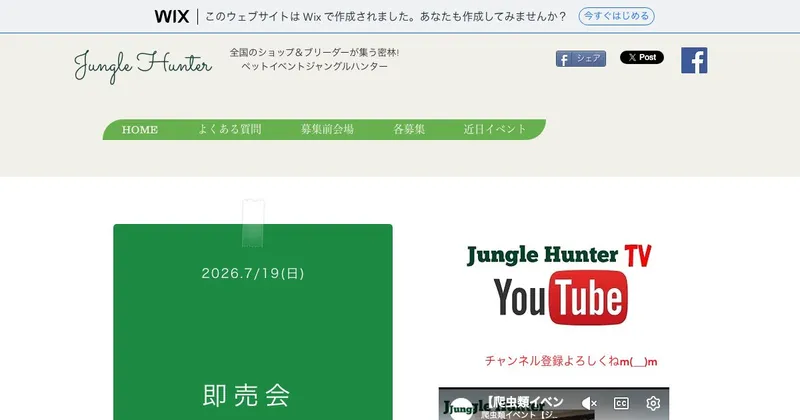Toggle closed captions on the video
The height and width of the screenshot is (420, 800).
621,403
